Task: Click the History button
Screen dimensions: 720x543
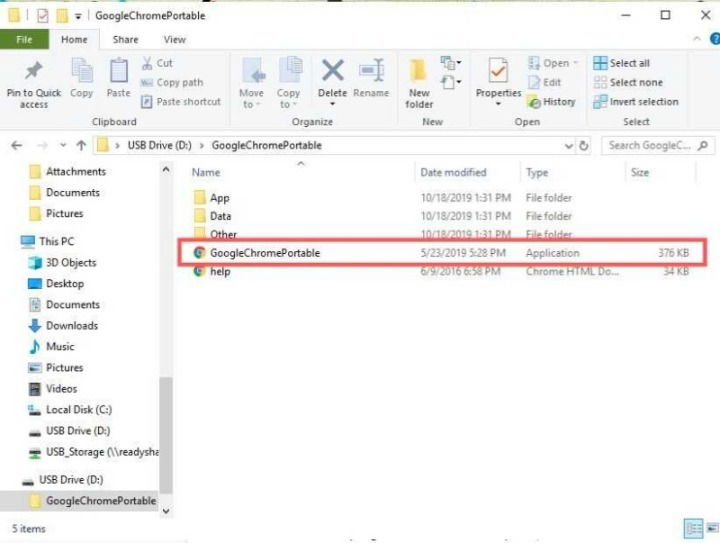Action: tap(551, 101)
